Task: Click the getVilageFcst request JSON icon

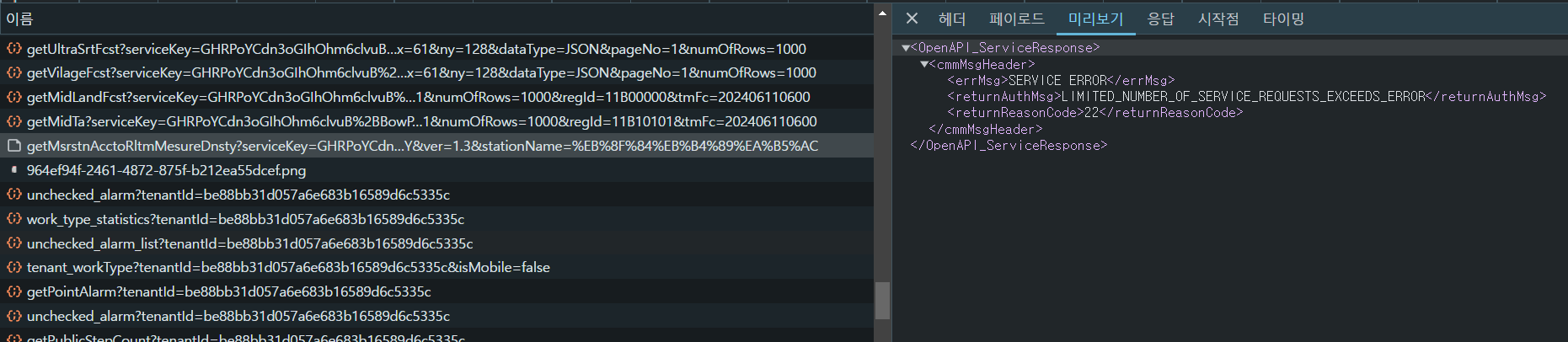Action: click(13, 72)
